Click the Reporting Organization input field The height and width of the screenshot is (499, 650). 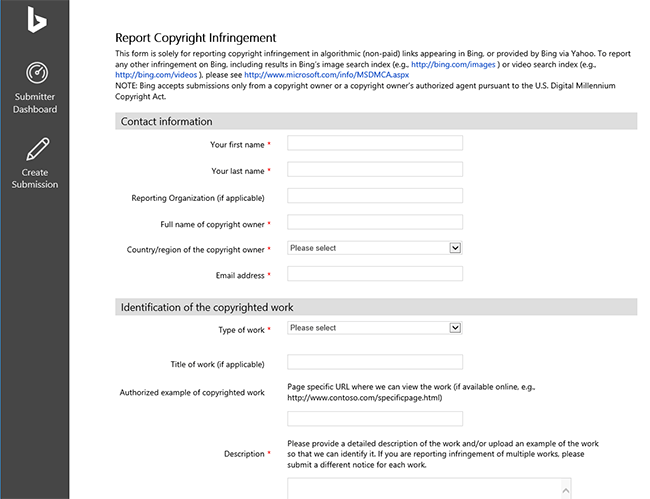point(375,196)
